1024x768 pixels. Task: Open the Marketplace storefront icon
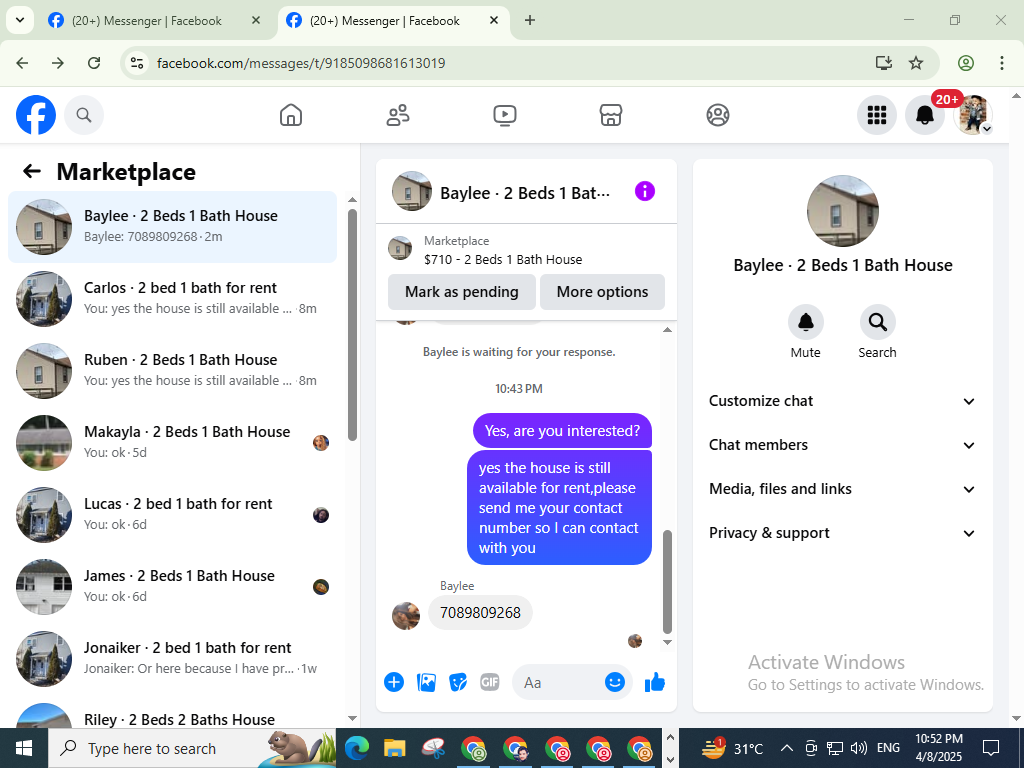tap(611, 115)
